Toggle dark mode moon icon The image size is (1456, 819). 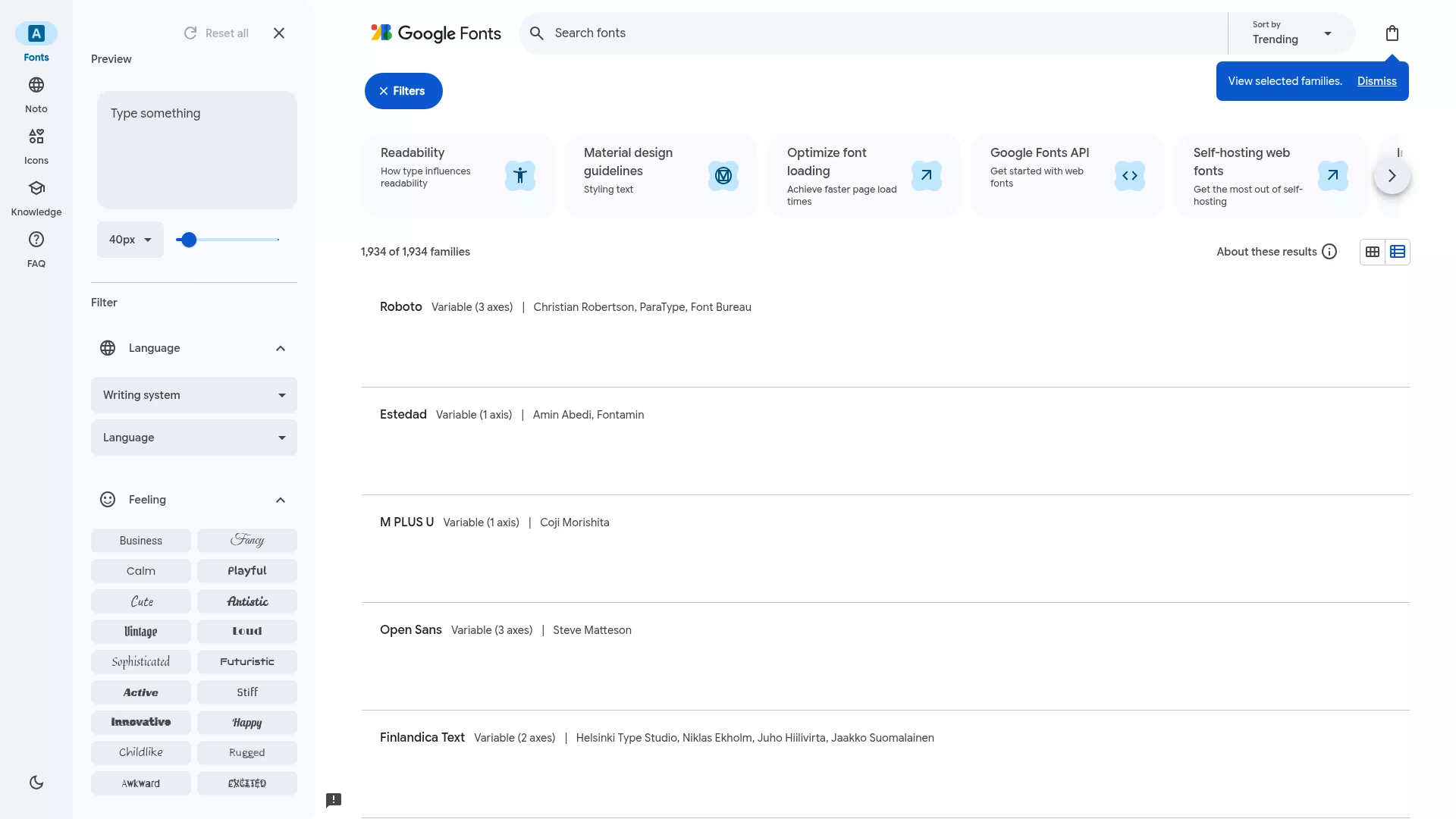point(36,783)
